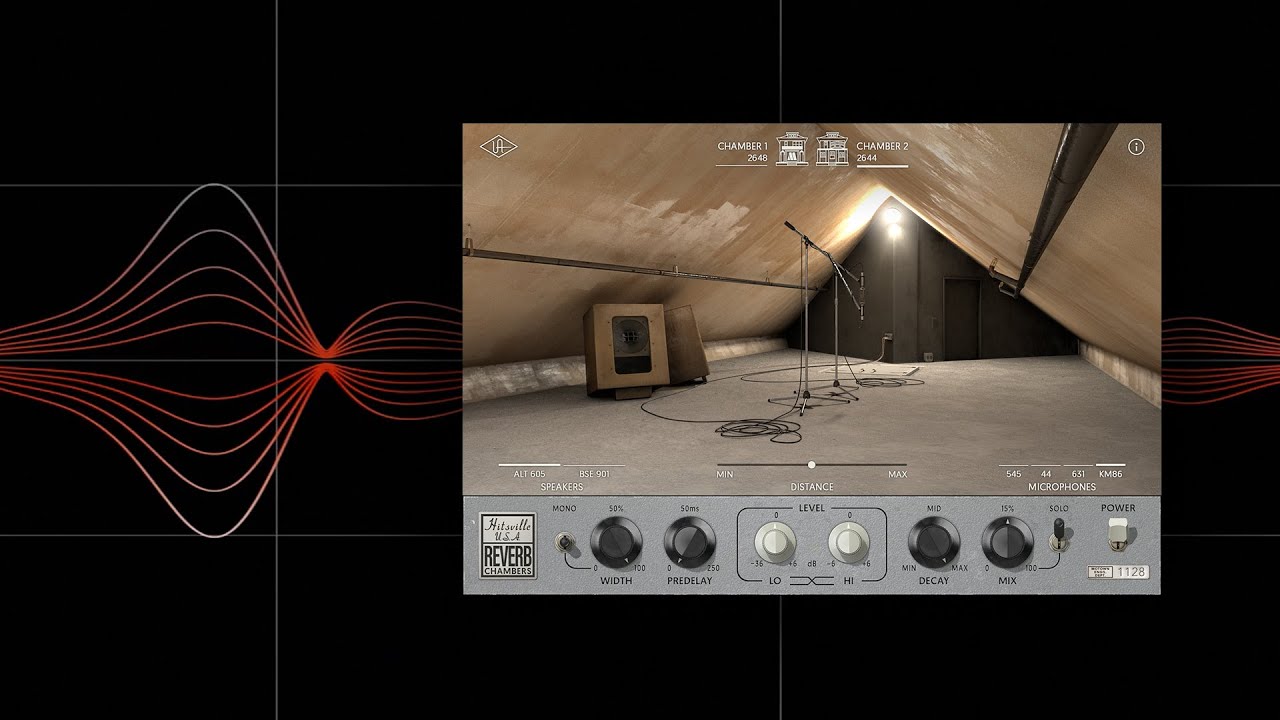Viewport: 1280px width, 720px height.
Task: Click the Mix knob
Action: pos(1007,543)
